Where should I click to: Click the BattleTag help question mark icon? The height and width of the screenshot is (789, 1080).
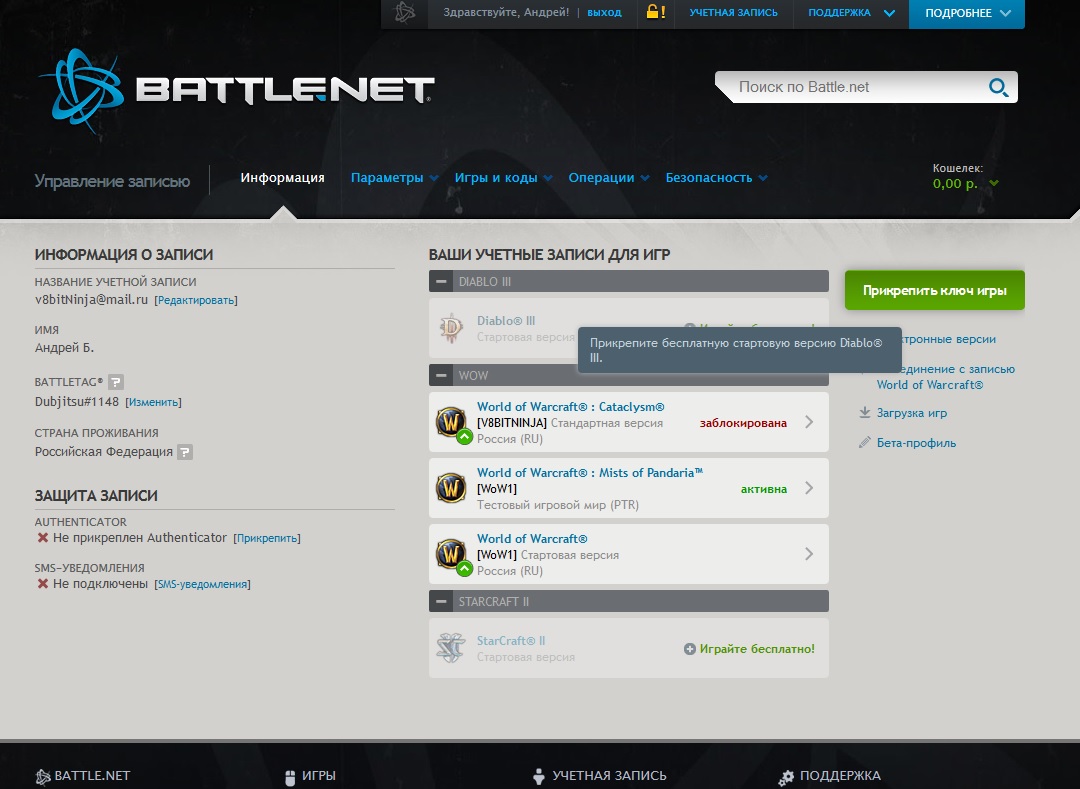click(x=116, y=382)
